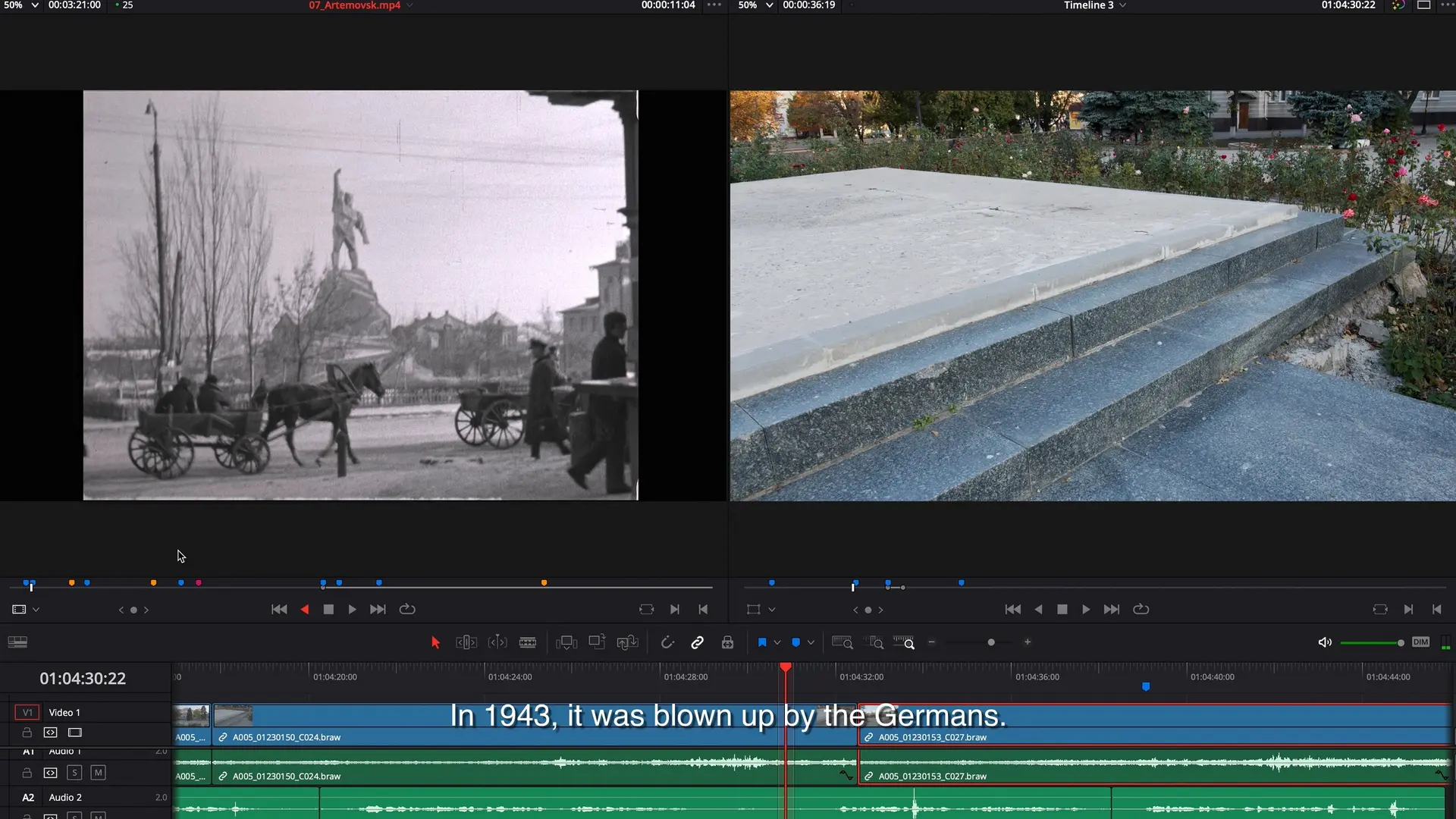Toggle the linked selection chain icon
Screen dimensions: 1456x819
point(697,642)
